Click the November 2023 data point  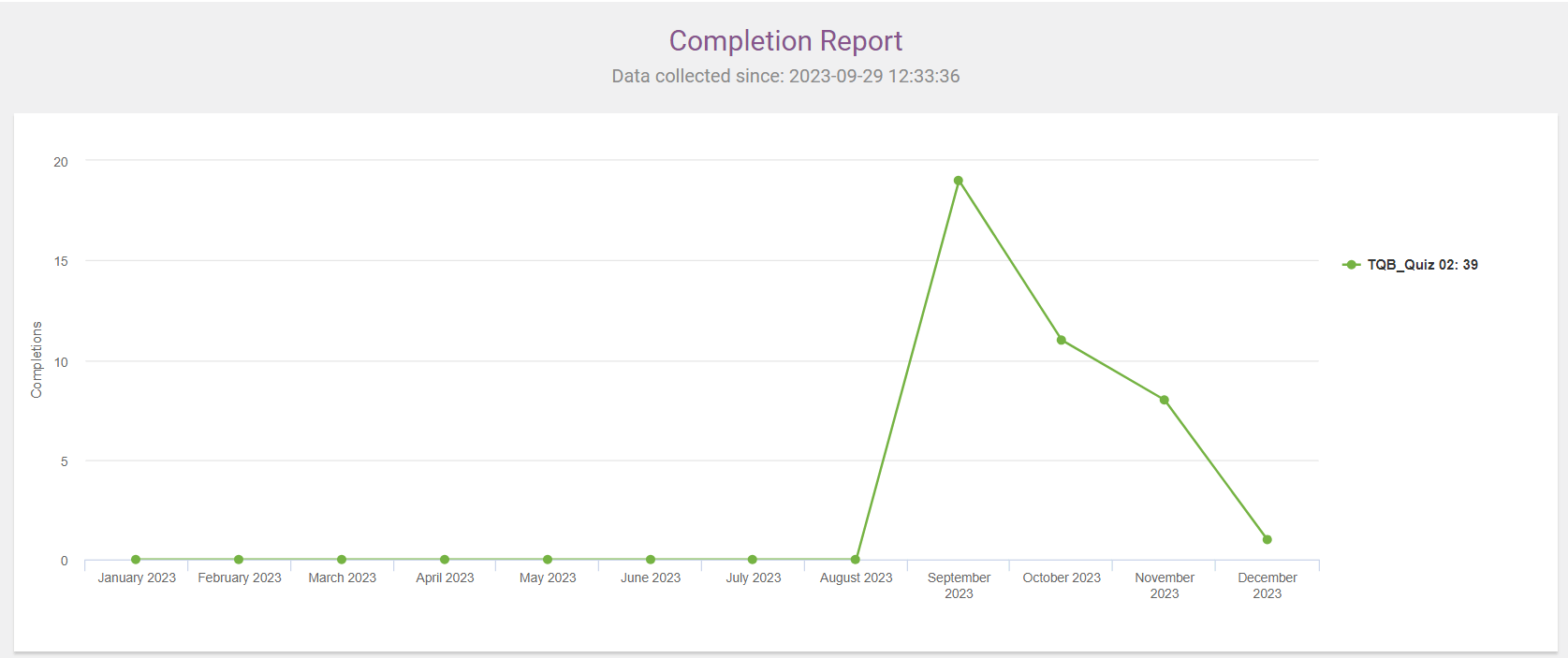1164,400
